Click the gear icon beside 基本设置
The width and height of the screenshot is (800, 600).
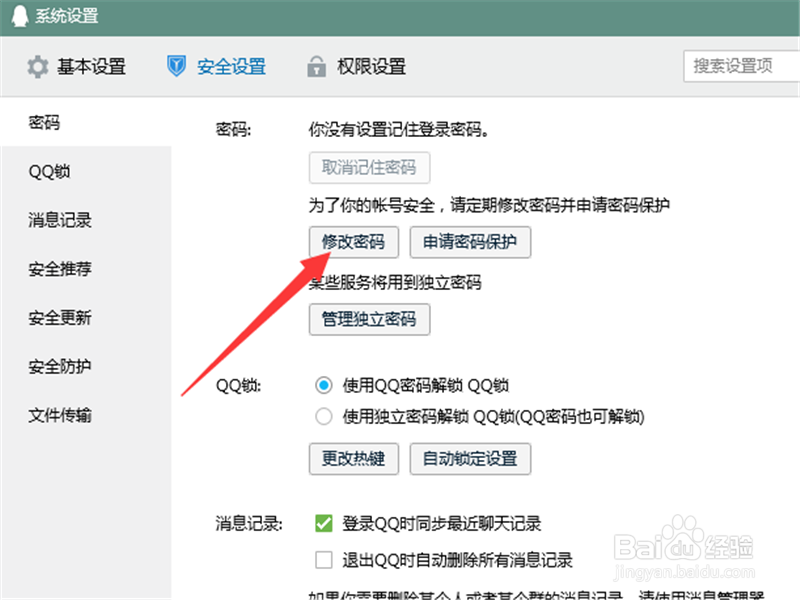click(37, 66)
